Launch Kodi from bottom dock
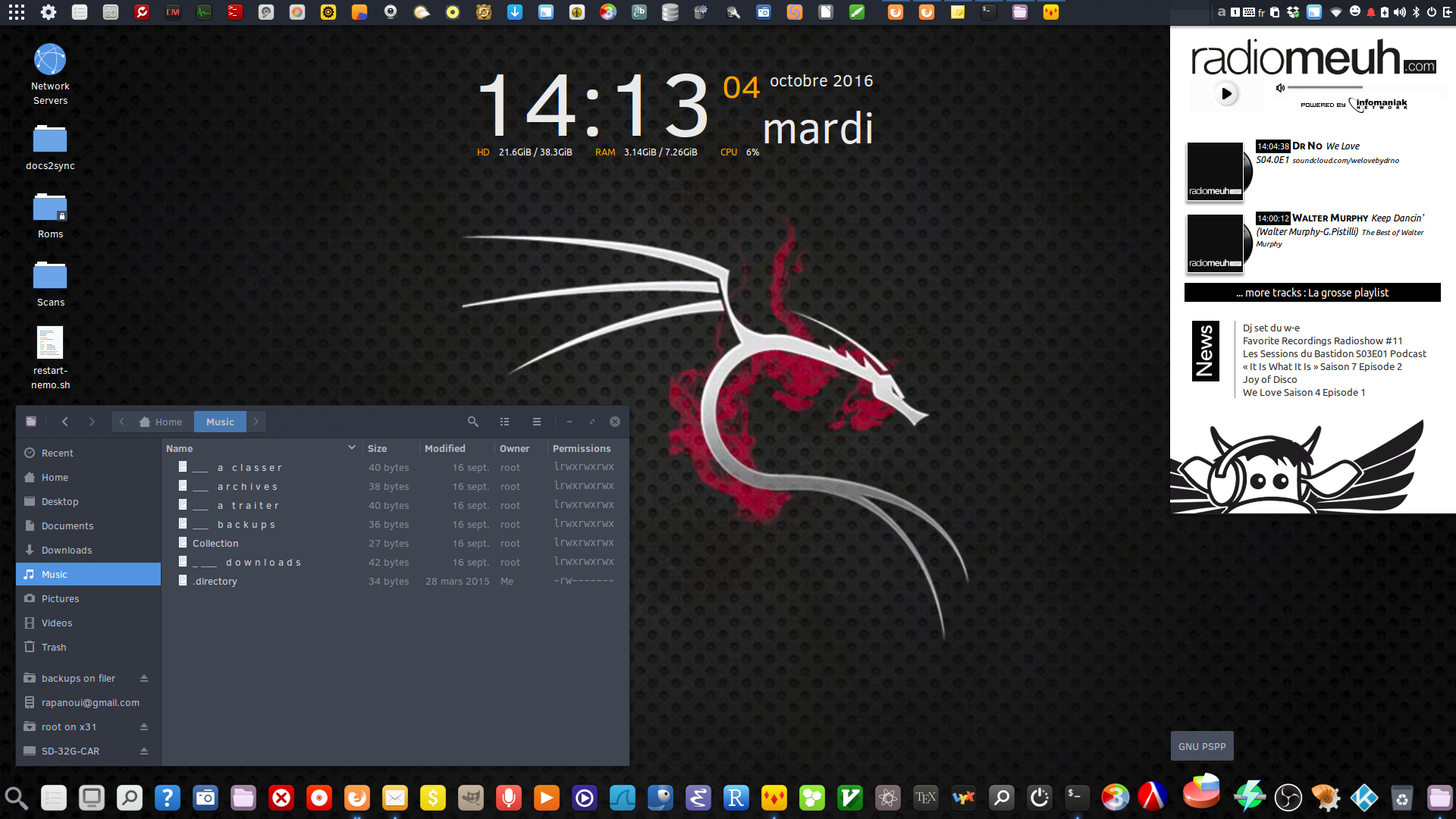Image resolution: width=1456 pixels, height=819 pixels. point(1364,797)
